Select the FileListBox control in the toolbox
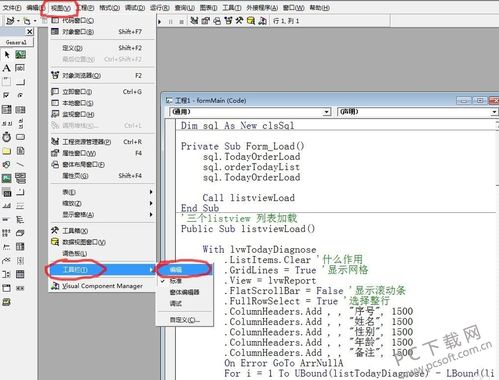 21,151
